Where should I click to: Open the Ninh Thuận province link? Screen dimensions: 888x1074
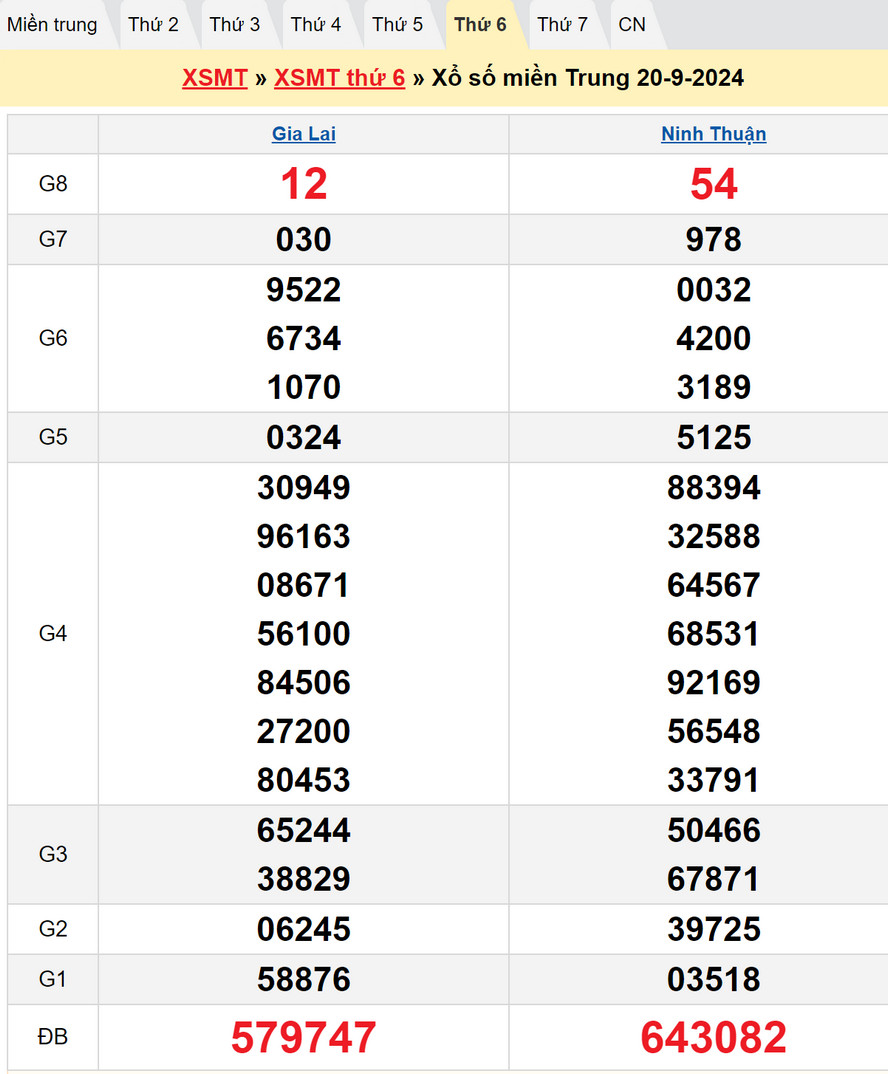pos(713,134)
